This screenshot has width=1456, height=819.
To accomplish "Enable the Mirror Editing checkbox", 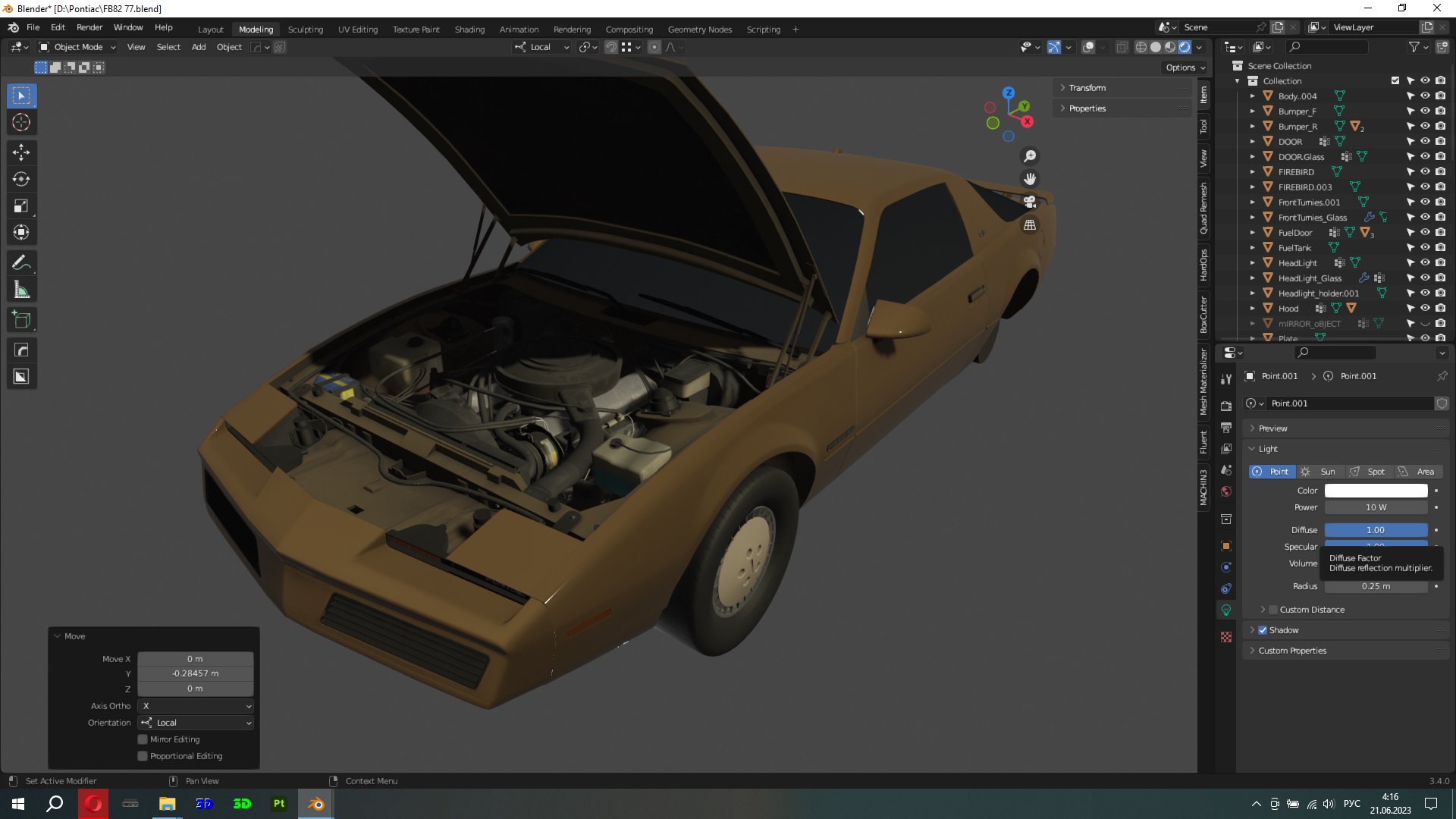I will (x=143, y=739).
